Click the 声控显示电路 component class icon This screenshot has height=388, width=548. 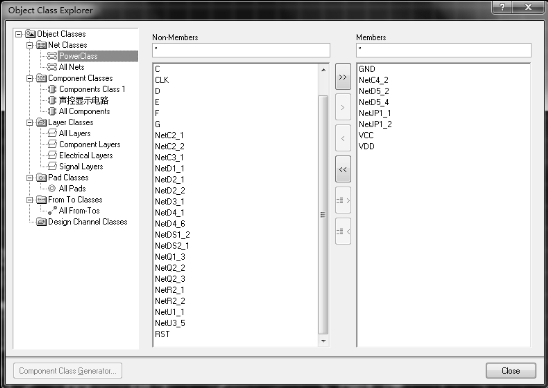click(52, 100)
